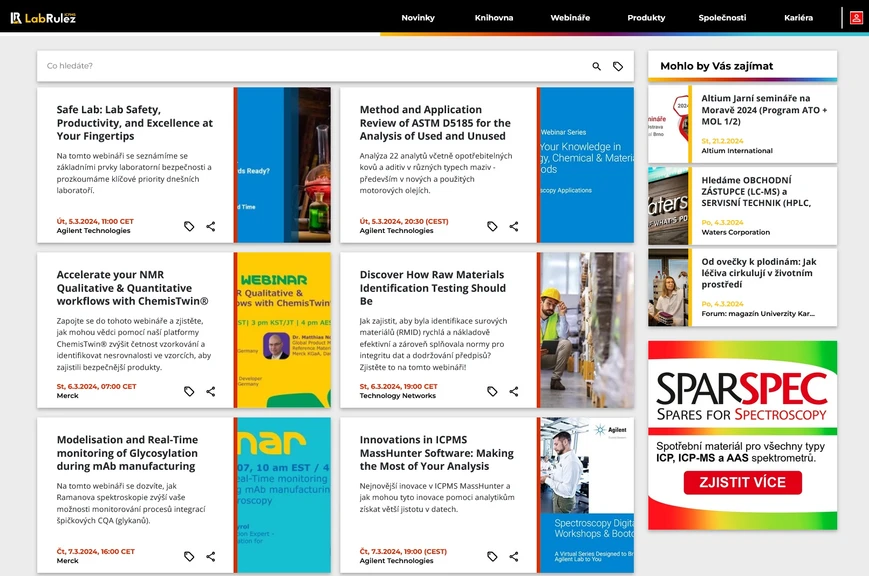Click the ASTM D5185 blue banner image
The image size is (869, 576).
[587, 165]
